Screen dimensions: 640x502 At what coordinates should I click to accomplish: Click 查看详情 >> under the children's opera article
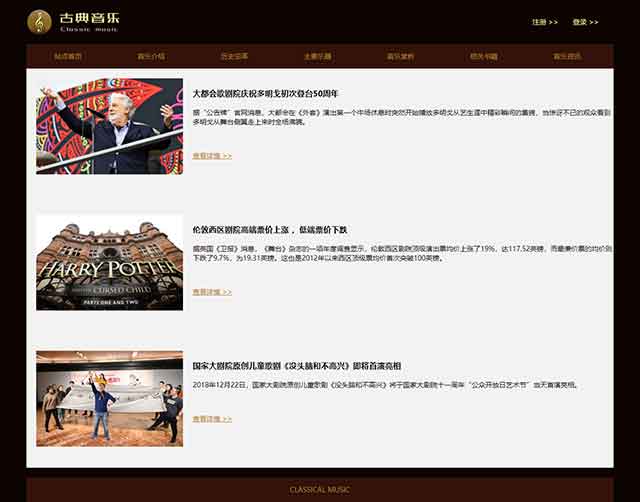[x=212, y=419]
